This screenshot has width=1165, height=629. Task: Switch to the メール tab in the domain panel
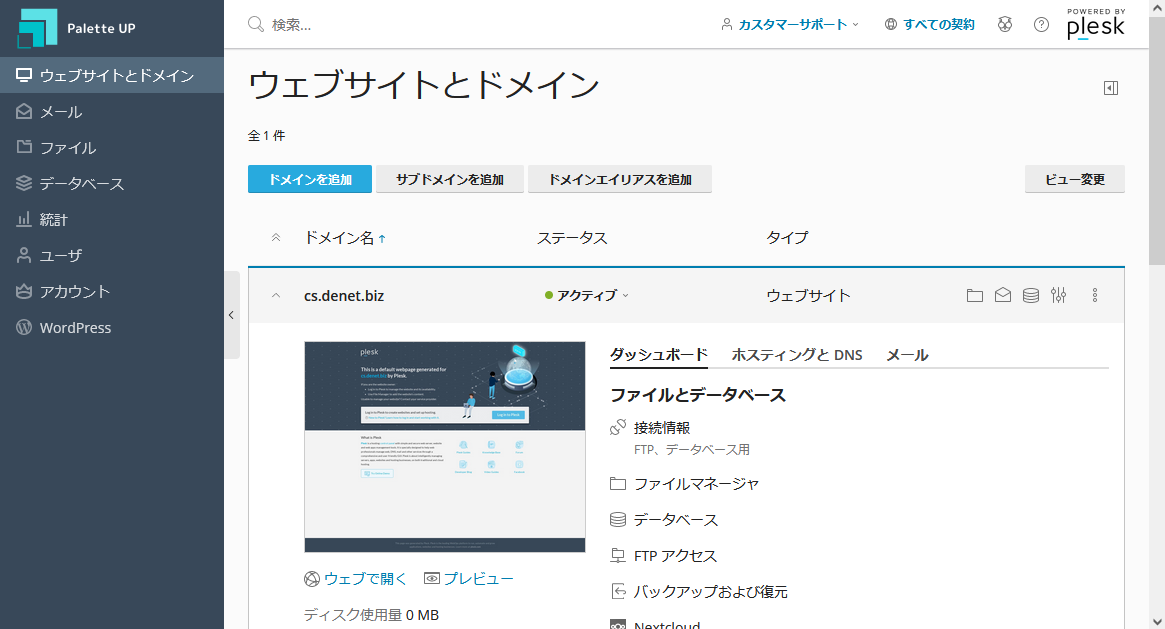(x=906, y=355)
